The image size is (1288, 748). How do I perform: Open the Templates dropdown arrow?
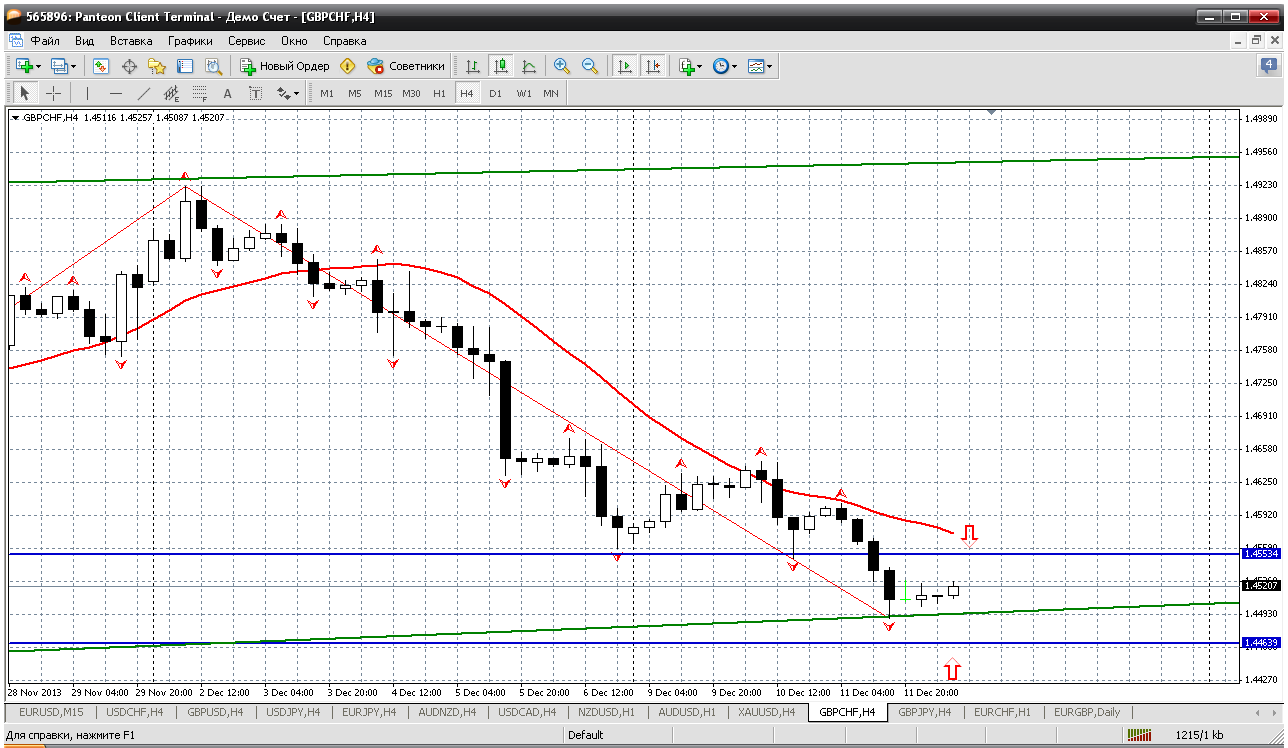tap(769, 66)
